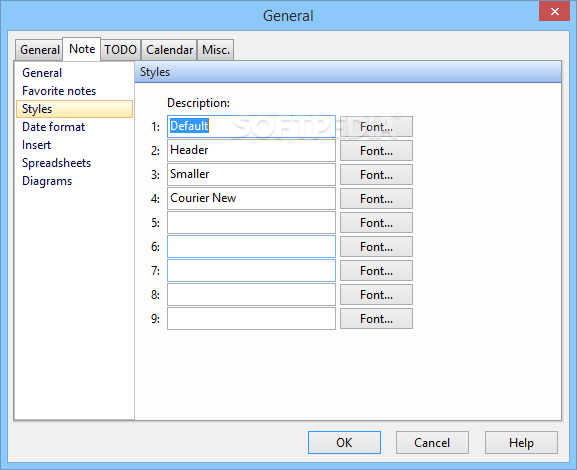Open Favorite notes settings
577x470 pixels.
(74, 91)
